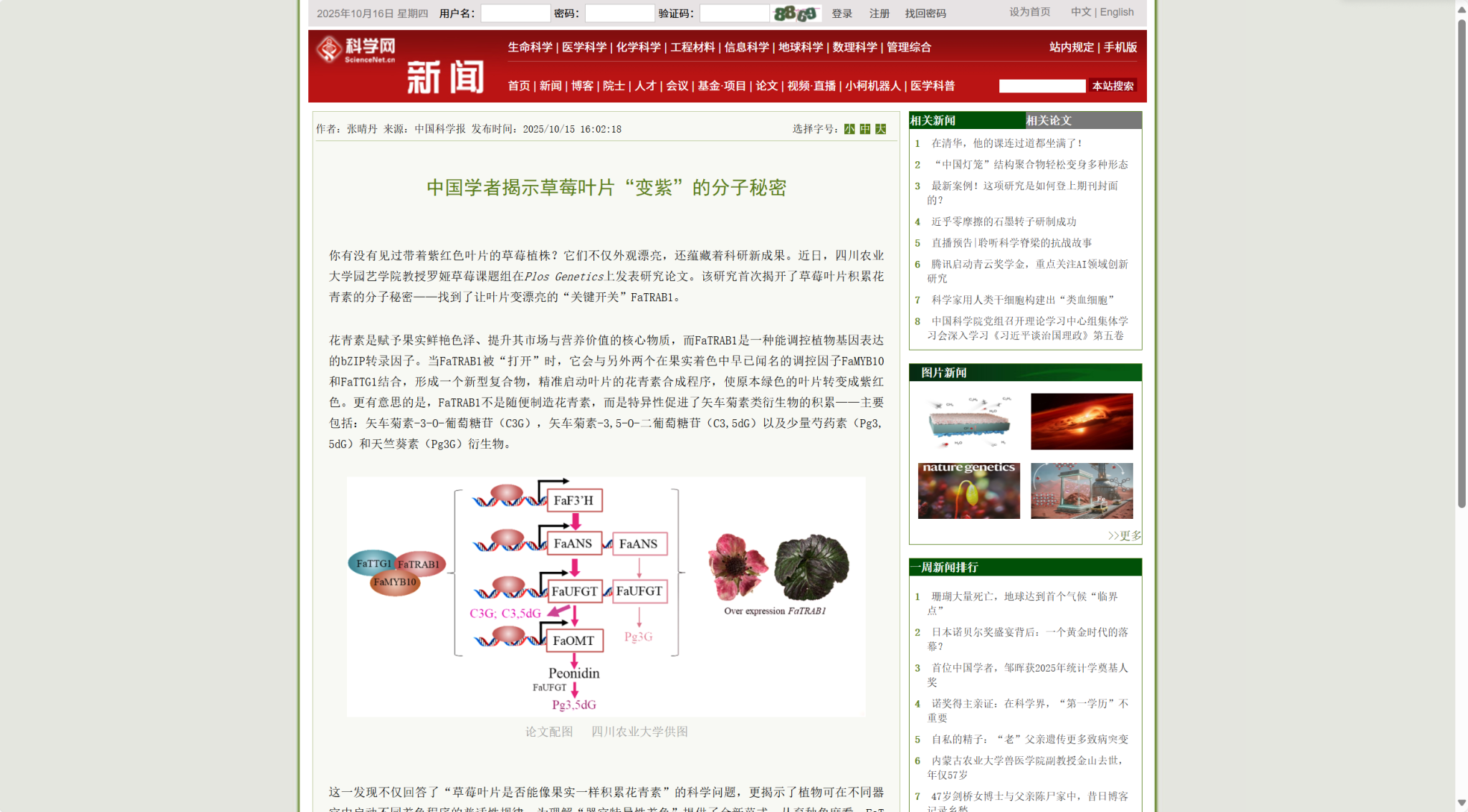Switch to the 相关新闻 tab
1468x812 pixels.
[x=933, y=120]
